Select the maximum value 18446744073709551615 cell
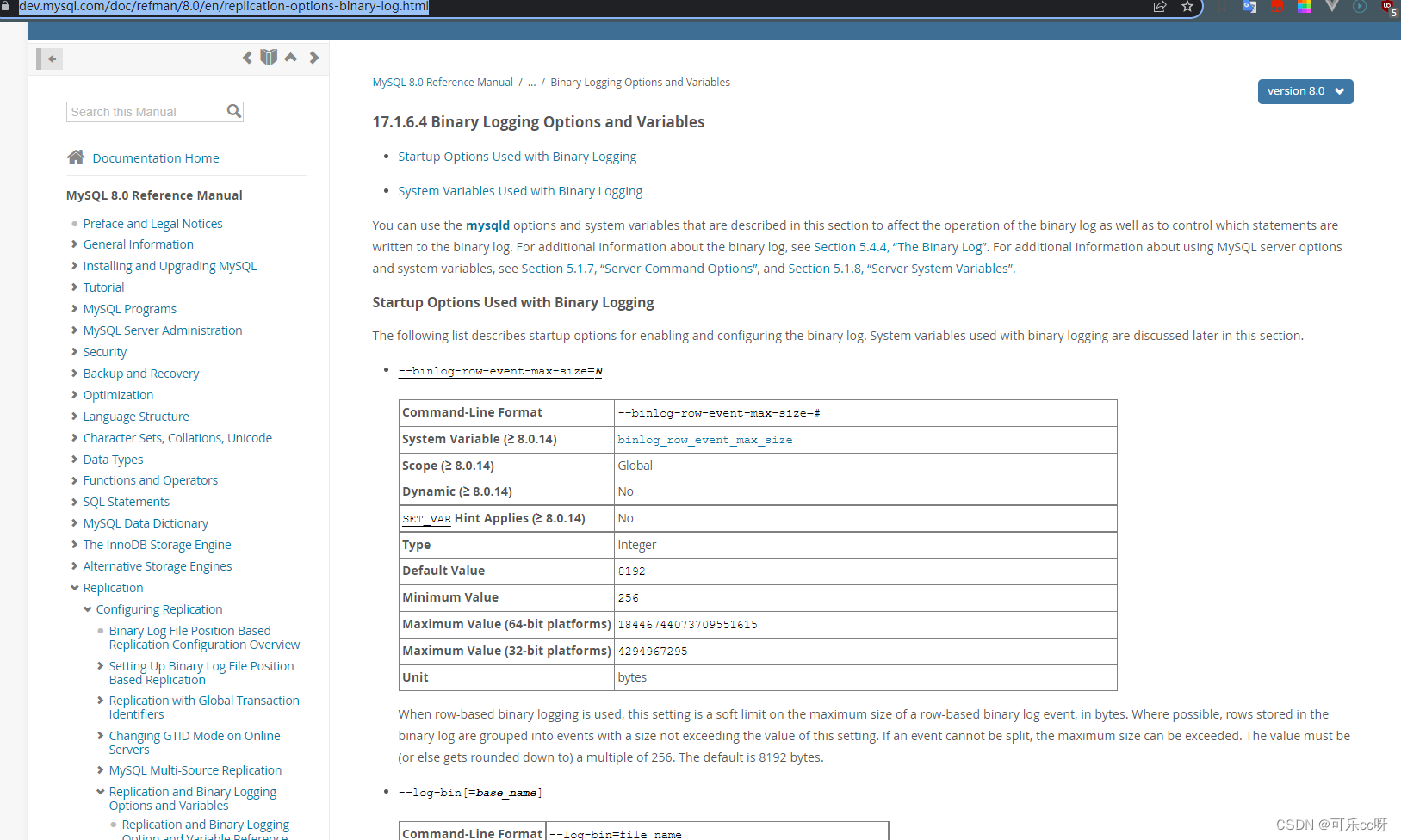This screenshot has width=1401, height=840. point(865,625)
